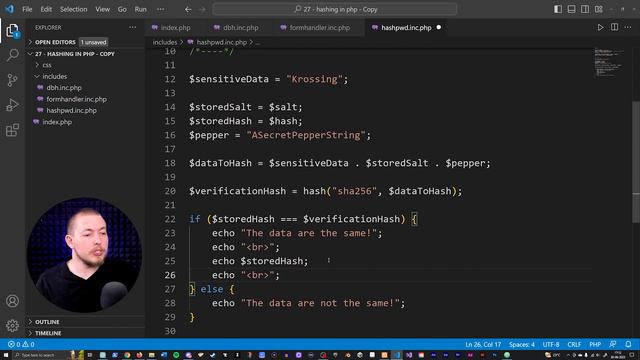Click the '1 unsaved' badge
The height and width of the screenshot is (360, 640).
[x=93, y=42]
